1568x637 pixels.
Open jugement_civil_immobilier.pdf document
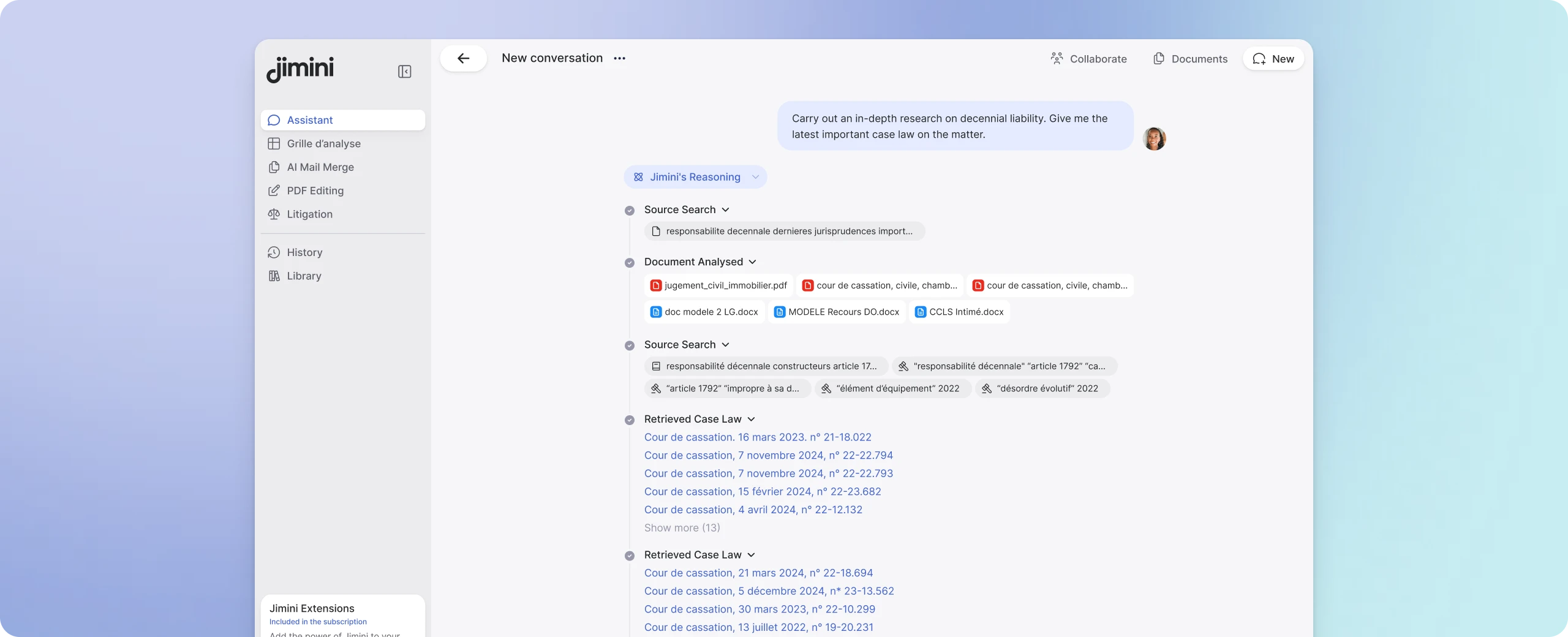click(718, 285)
